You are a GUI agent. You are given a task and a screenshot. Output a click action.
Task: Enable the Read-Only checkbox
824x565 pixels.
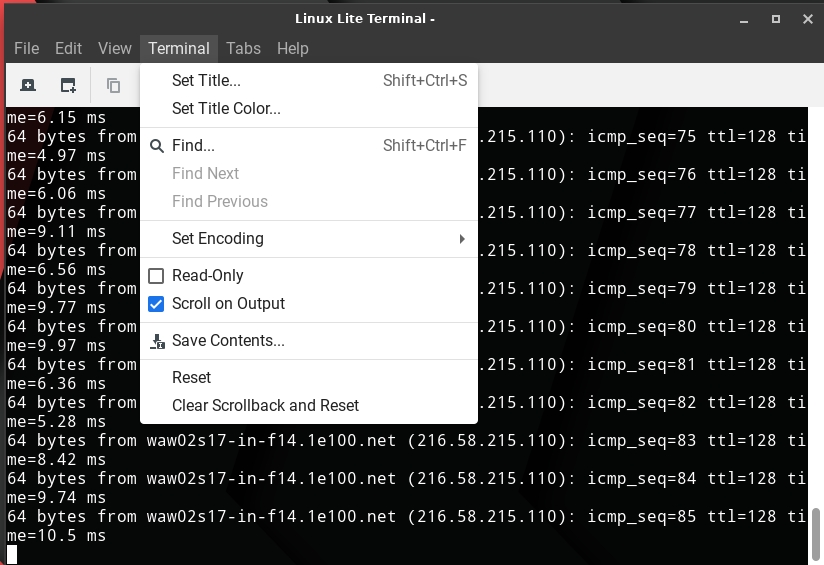(x=156, y=276)
